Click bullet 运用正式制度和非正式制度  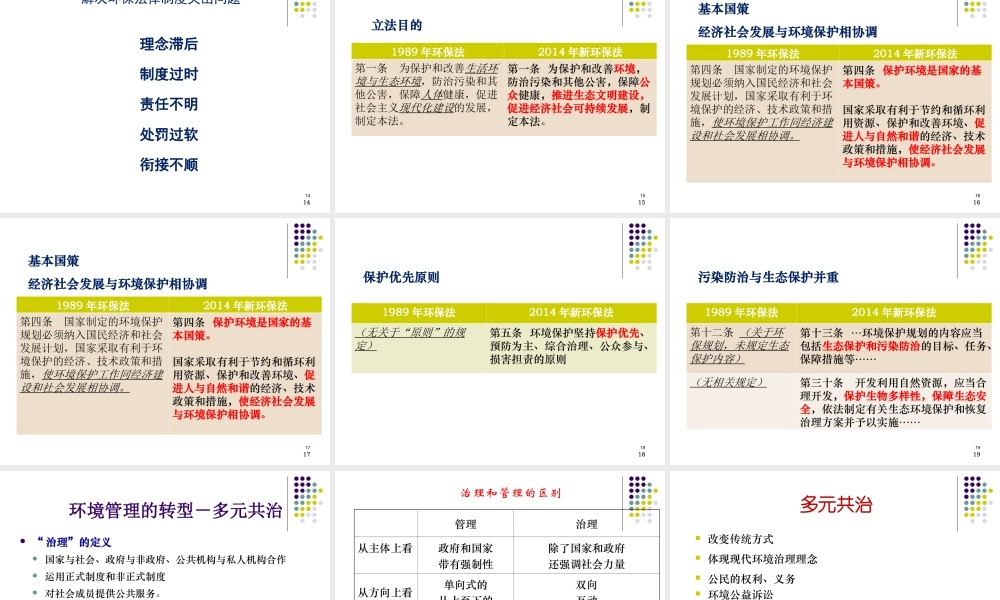pos(105,576)
